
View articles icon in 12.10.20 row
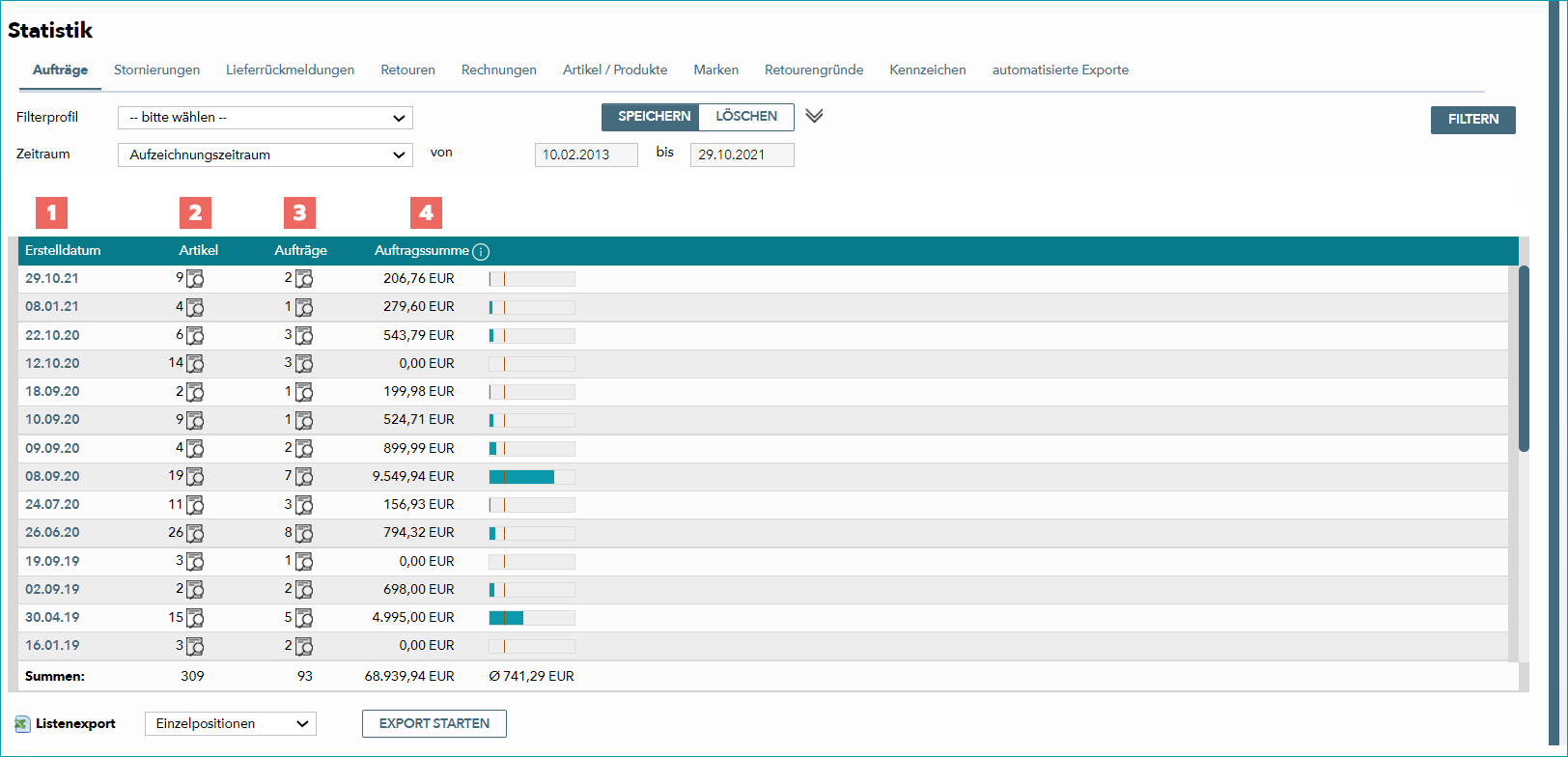[195, 364]
